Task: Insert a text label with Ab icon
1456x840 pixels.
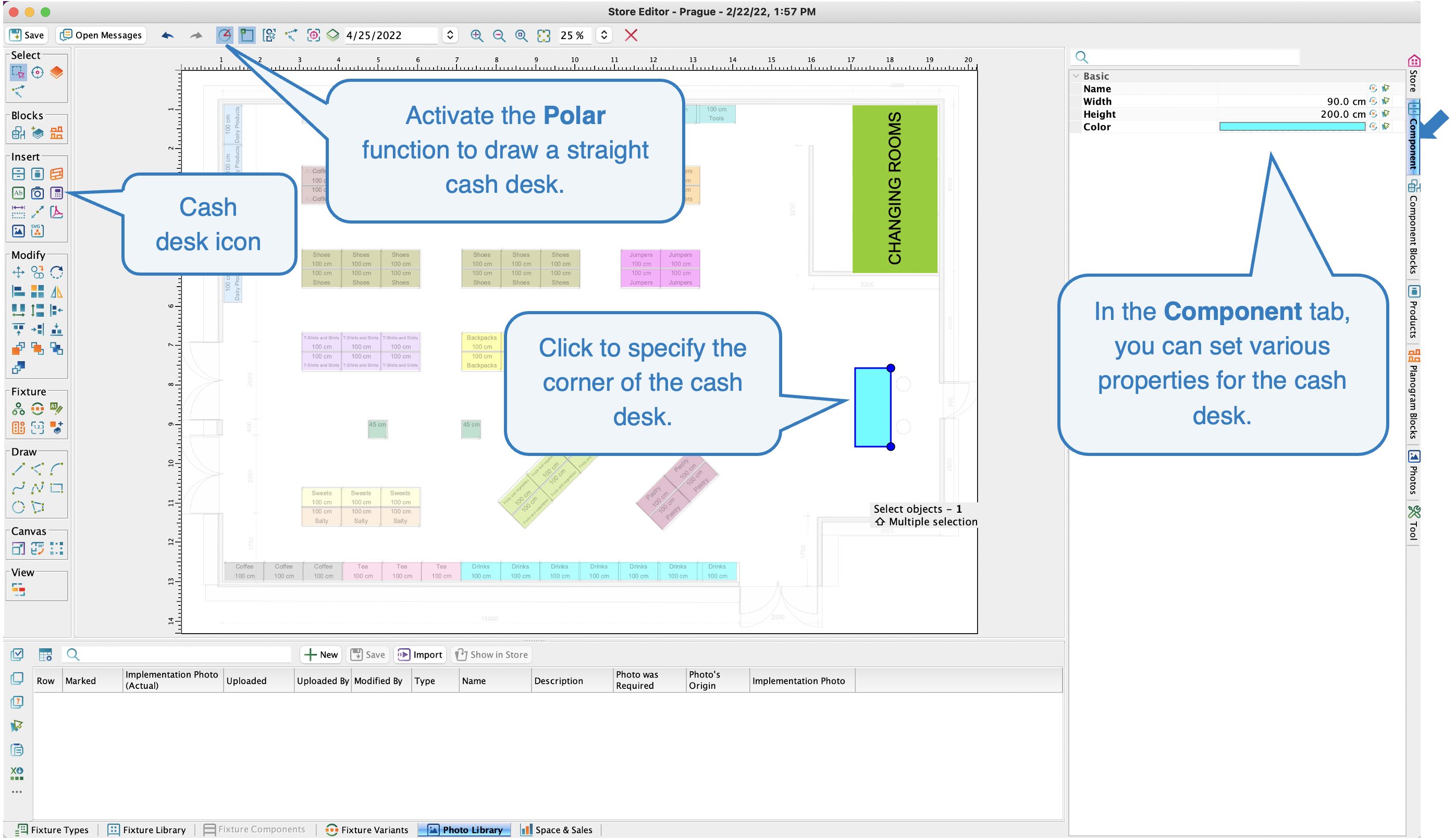Action: (18, 193)
